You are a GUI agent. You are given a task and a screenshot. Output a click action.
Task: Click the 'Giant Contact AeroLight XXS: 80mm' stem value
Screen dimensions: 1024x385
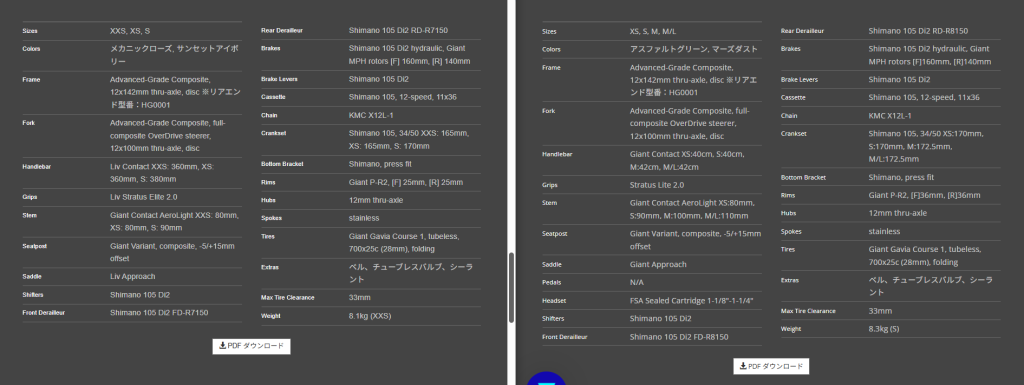tap(174, 221)
